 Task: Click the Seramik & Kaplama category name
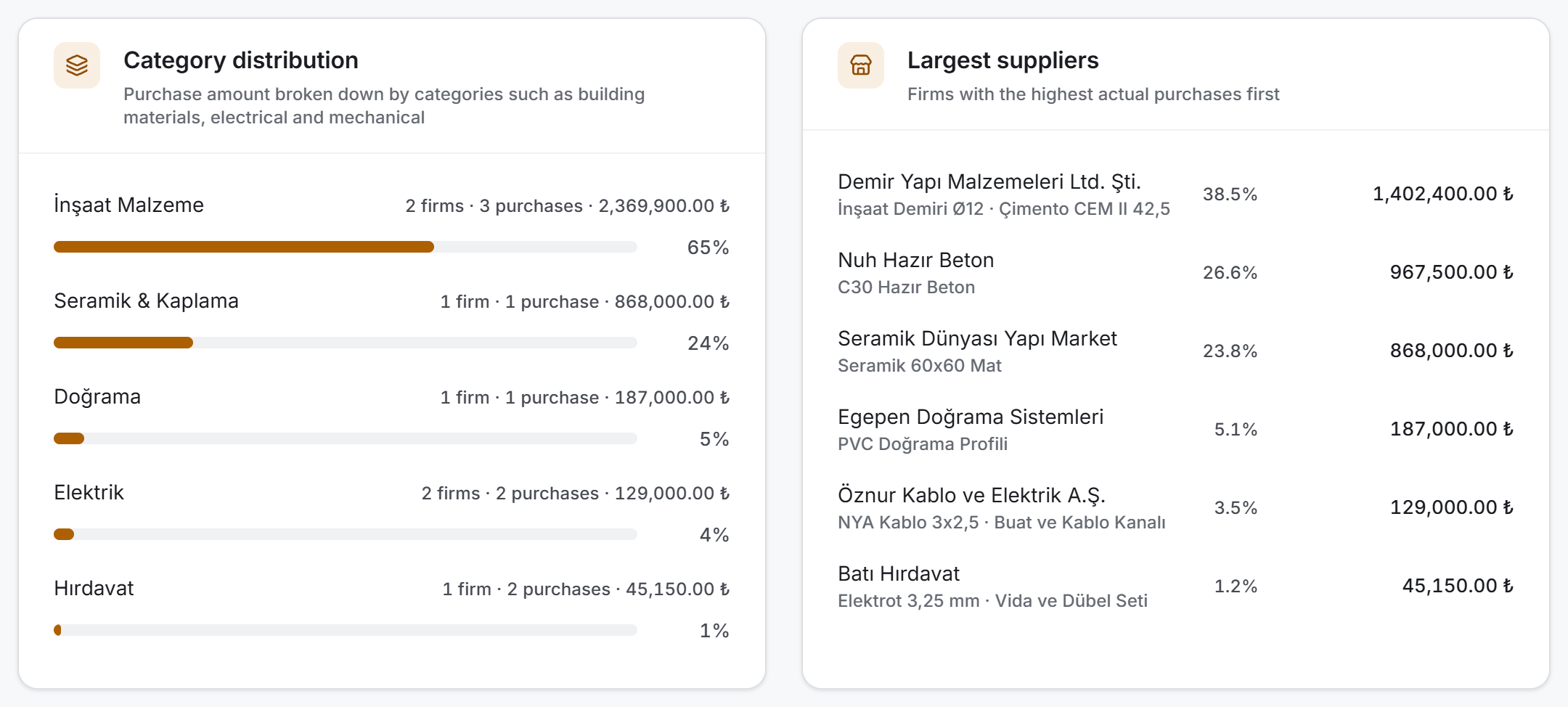pyautogui.click(x=146, y=301)
